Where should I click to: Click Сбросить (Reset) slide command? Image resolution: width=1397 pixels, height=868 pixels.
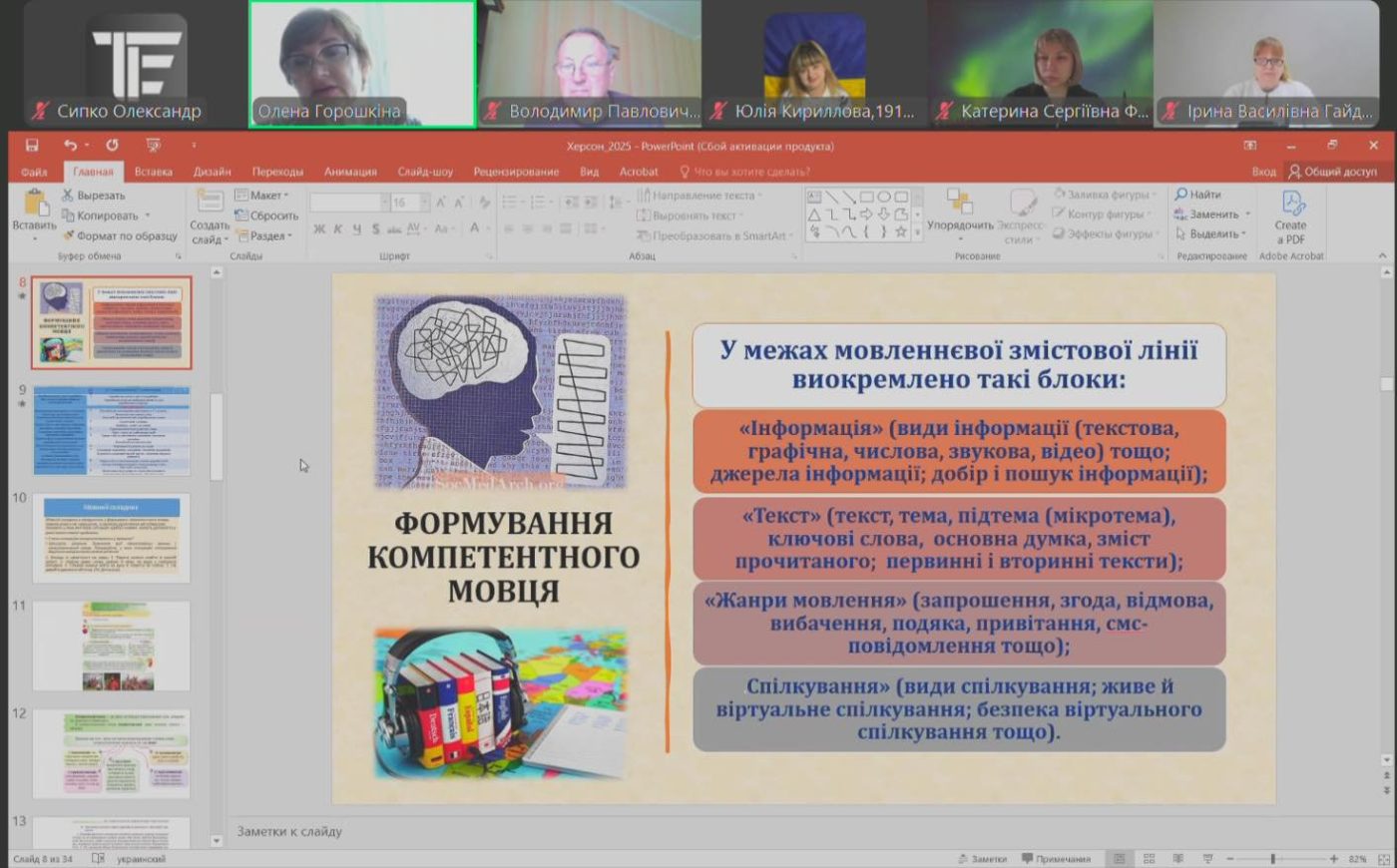tap(267, 216)
